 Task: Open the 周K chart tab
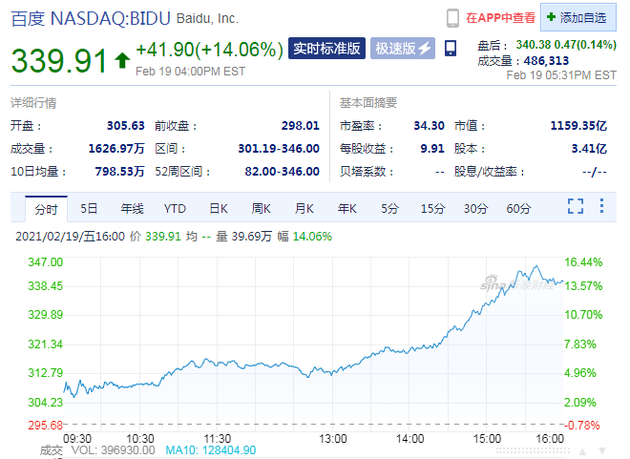pos(261,209)
